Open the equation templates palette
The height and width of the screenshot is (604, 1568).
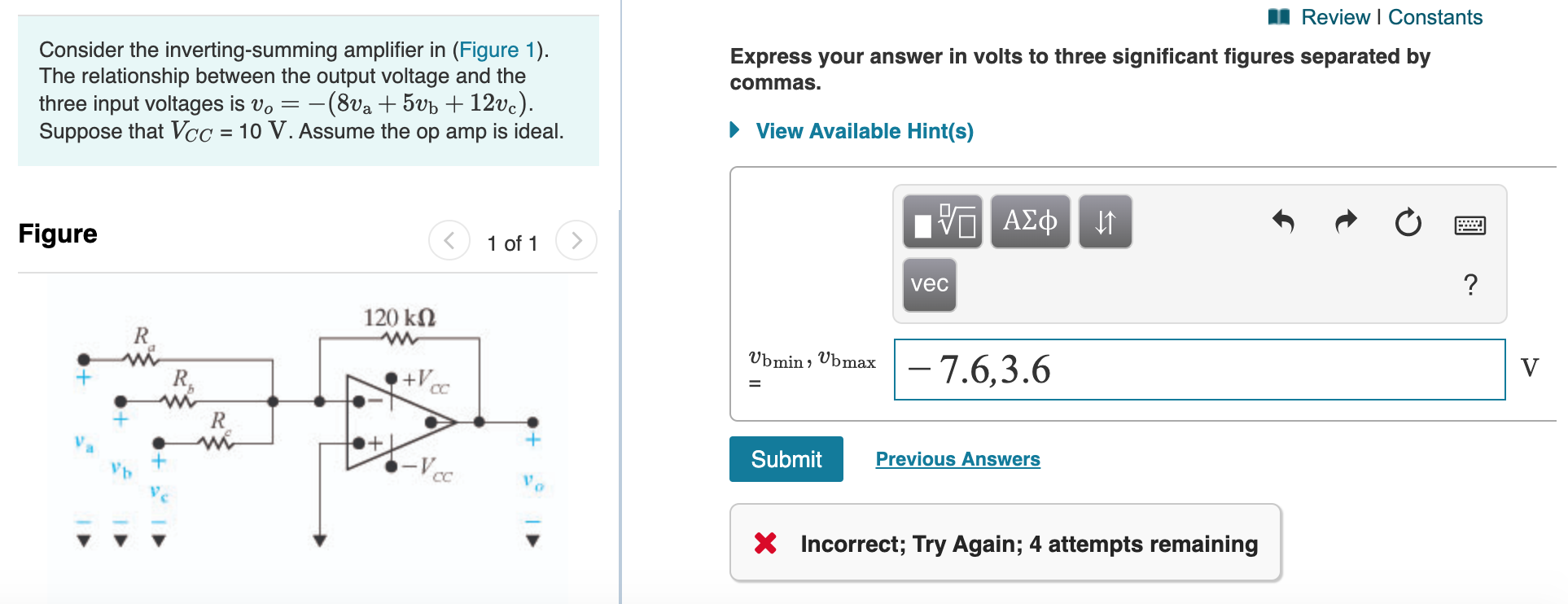[940, 221]
